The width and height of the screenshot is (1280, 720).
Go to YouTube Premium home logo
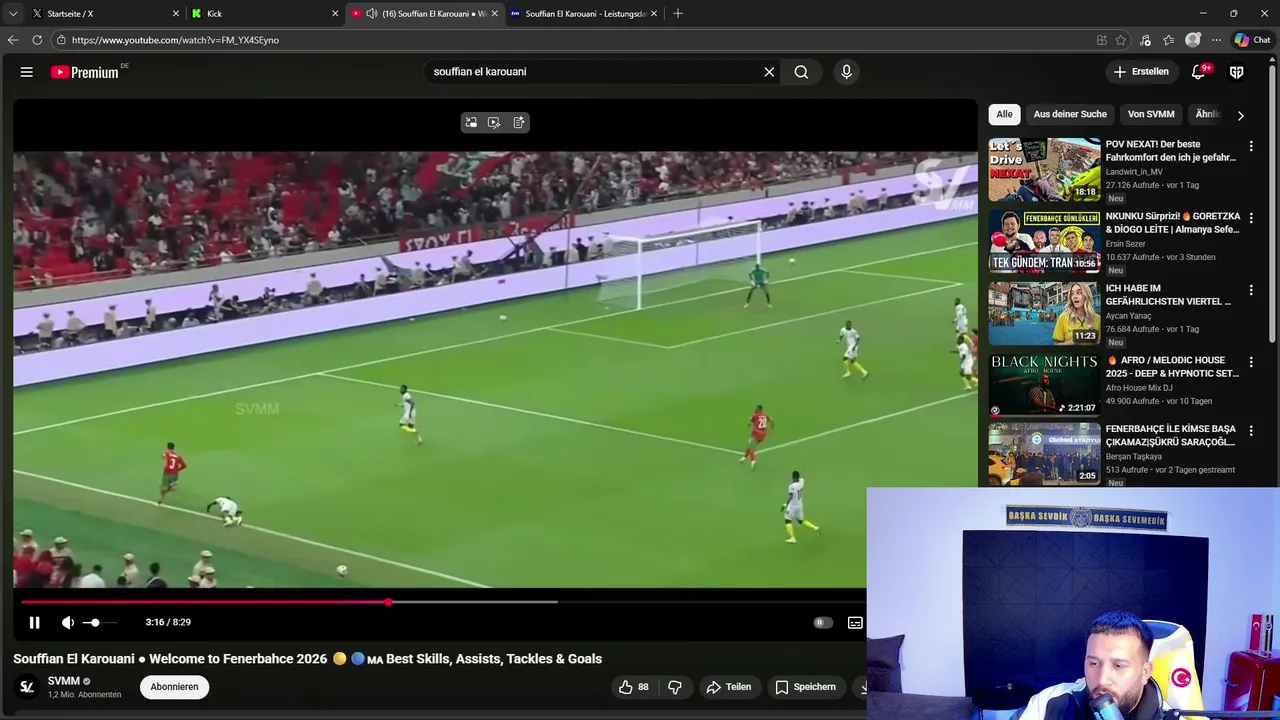click(85, 72)
